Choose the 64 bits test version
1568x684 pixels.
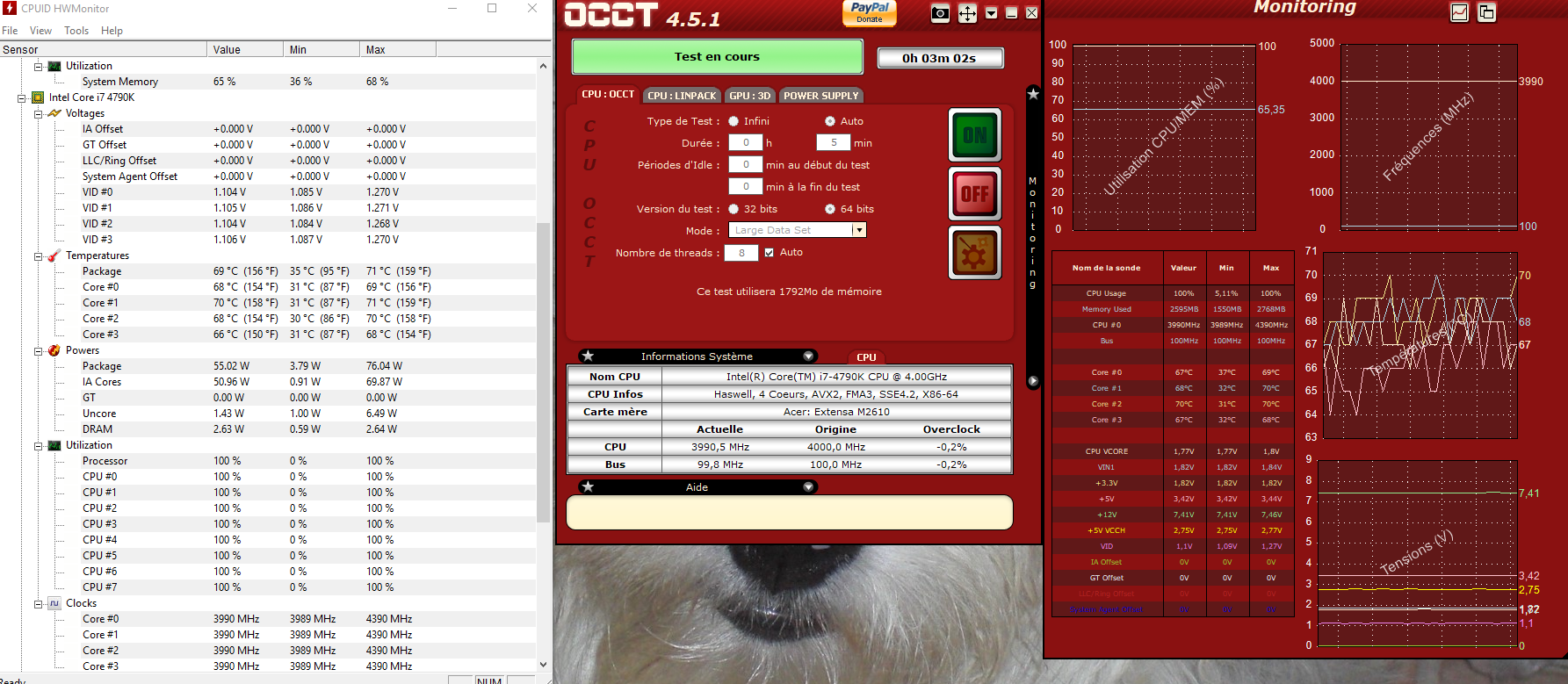(x=830, y=209)
